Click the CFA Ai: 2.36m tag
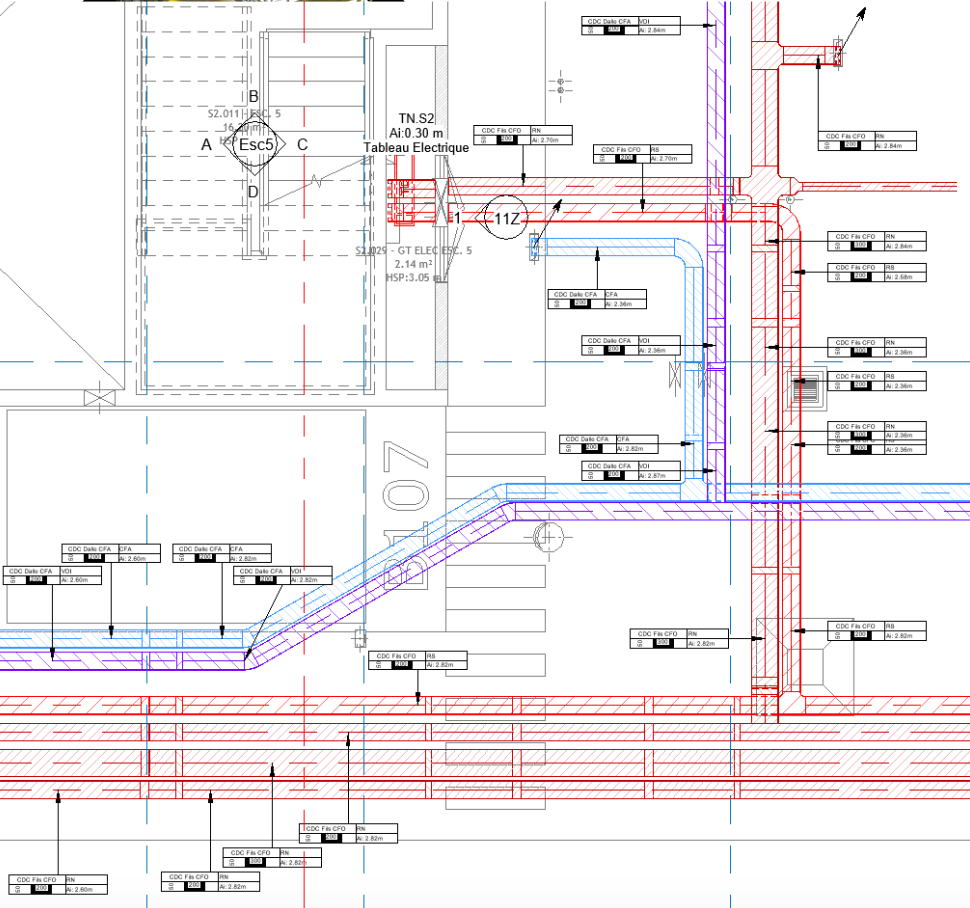Viewport: 970px width, 908px height. [597, 298]
